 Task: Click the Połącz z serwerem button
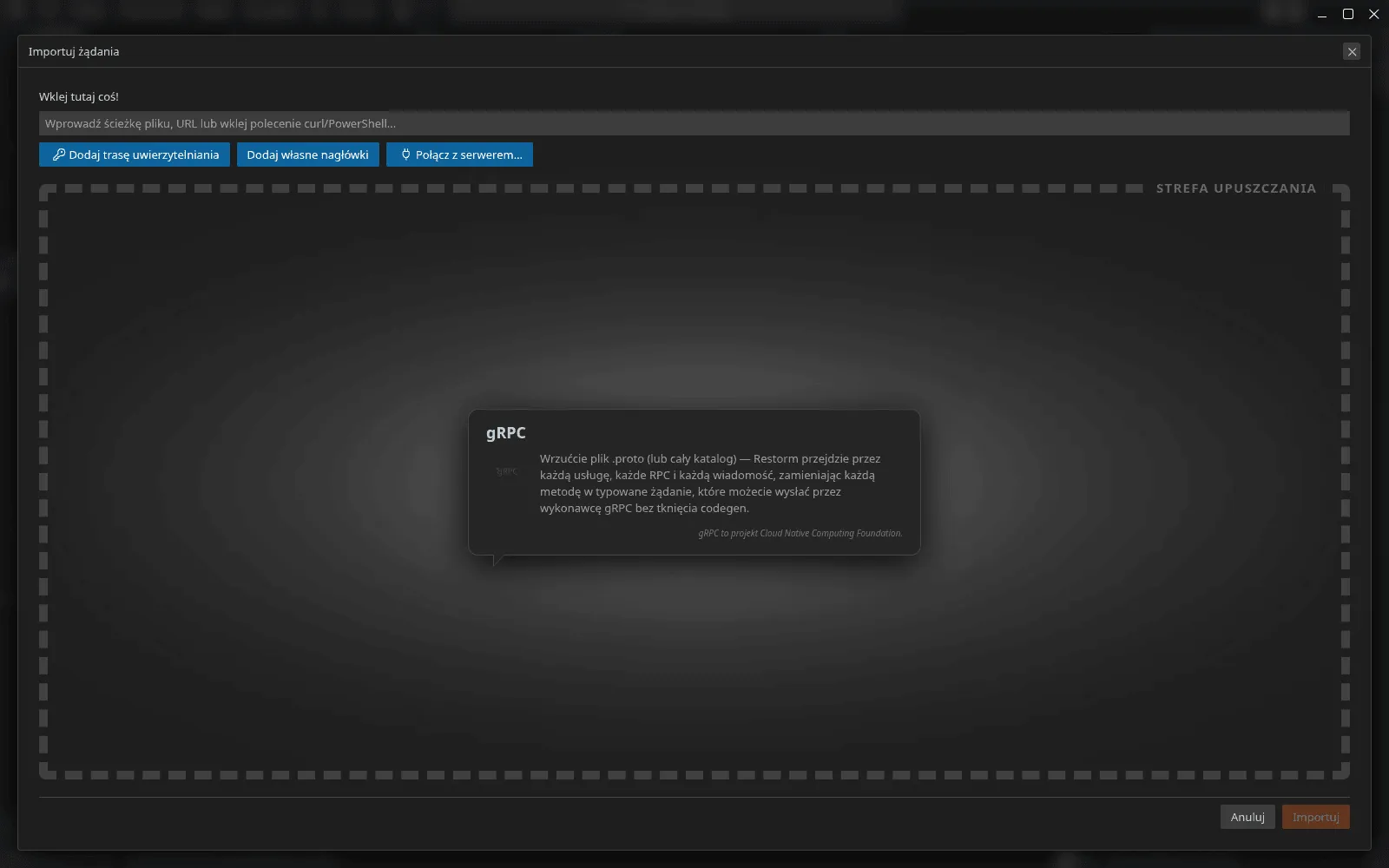click(x=459, y=155)
